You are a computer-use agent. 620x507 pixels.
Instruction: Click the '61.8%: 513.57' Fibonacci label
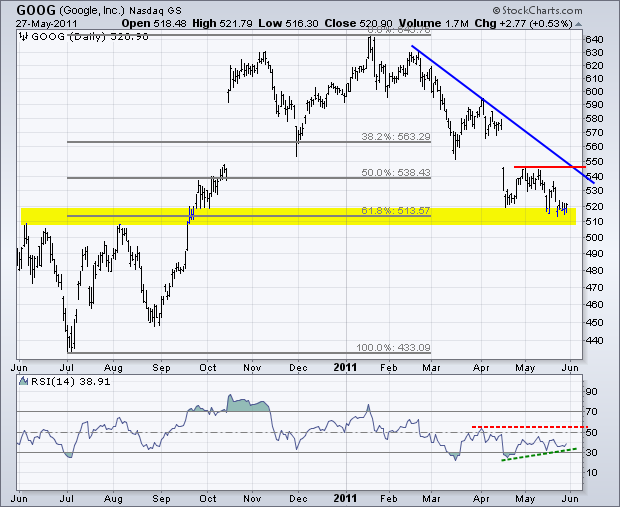pos(396,211)
